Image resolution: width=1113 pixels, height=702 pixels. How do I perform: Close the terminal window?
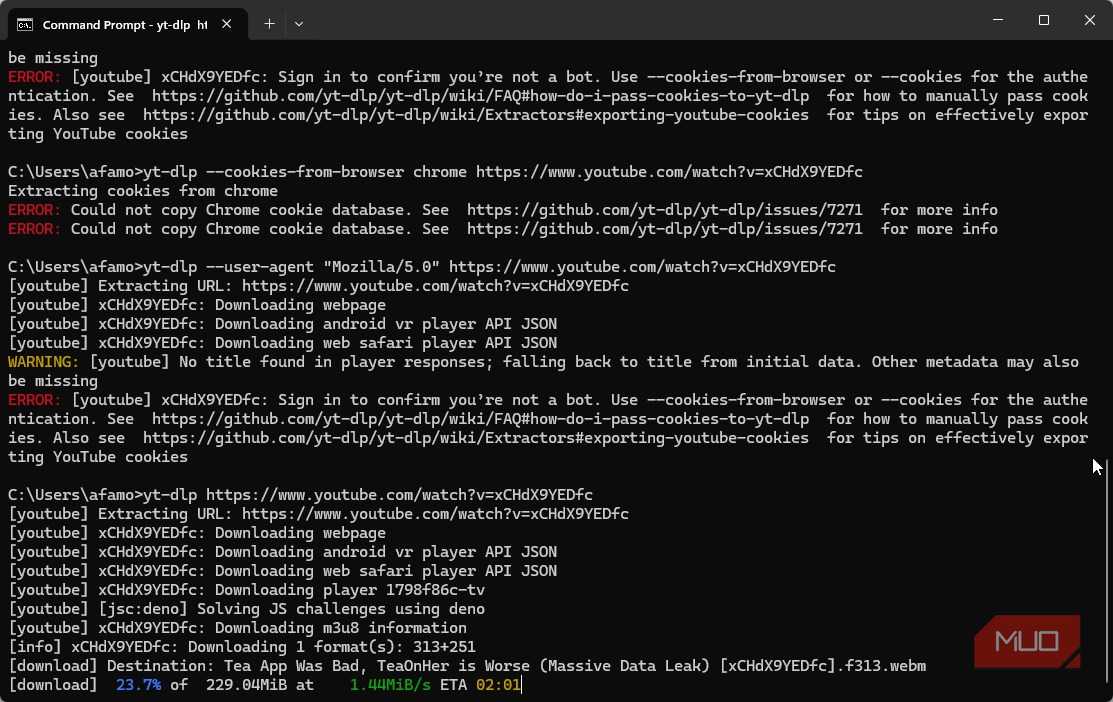pyautogui.click(x=1090, y=20)
